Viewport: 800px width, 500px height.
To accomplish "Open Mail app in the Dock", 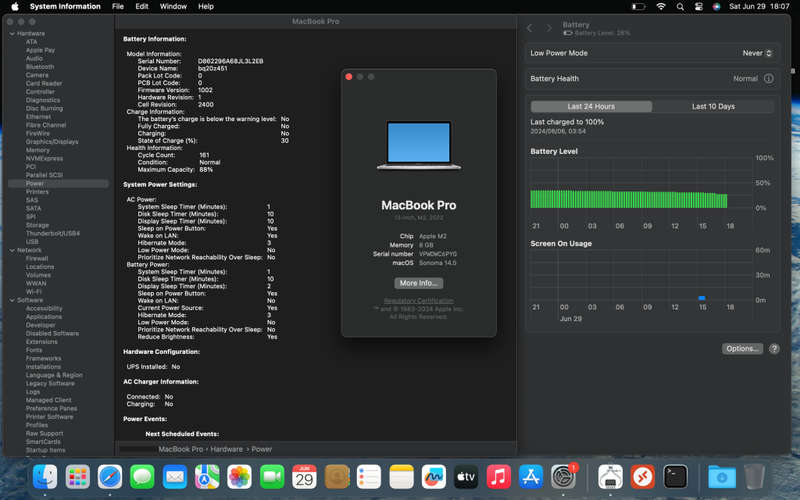I will tap(174, 477).
